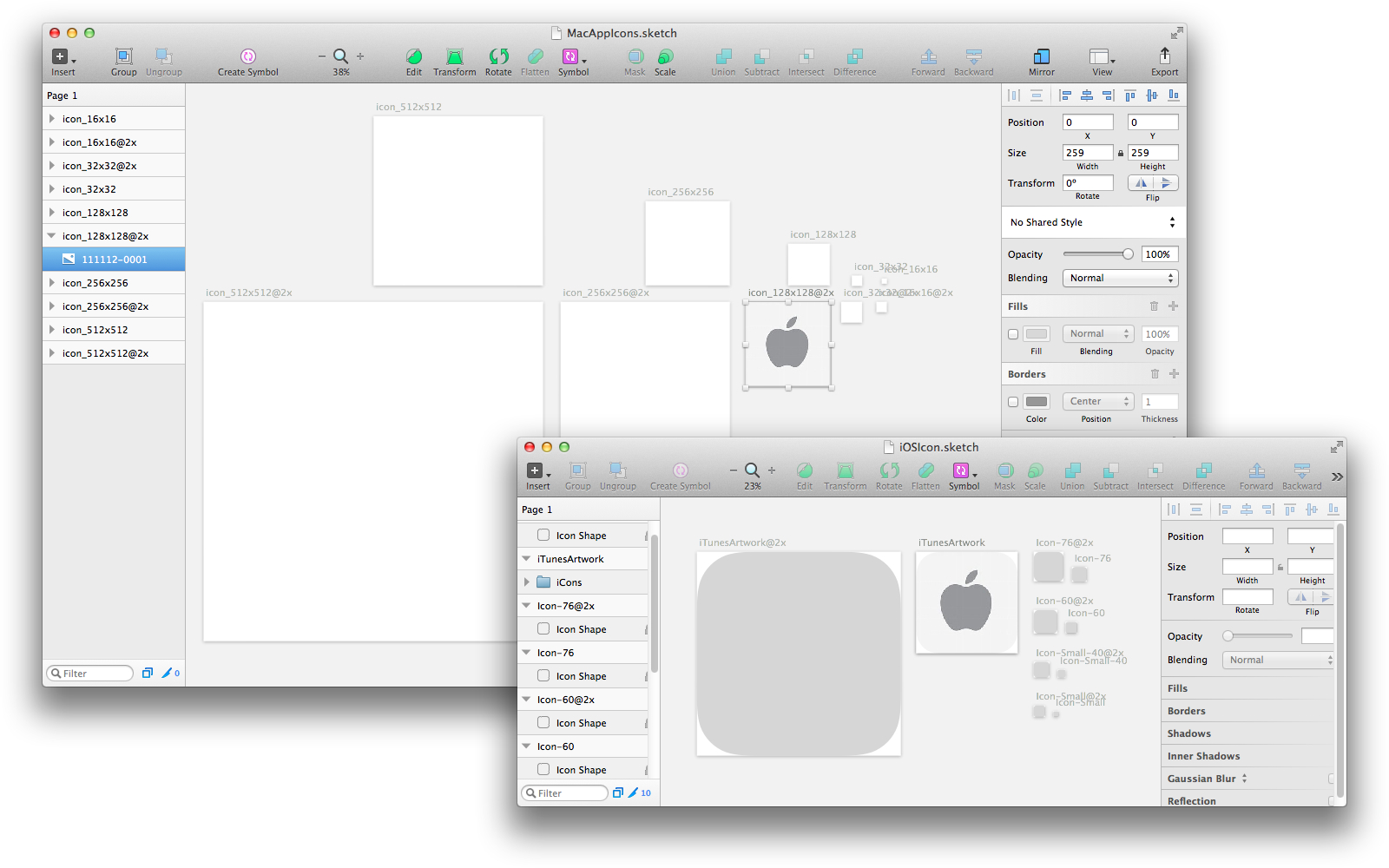The image size is (1389, 868).
Task: Add a new fill with Fills plus
Action: point(1173,306)
